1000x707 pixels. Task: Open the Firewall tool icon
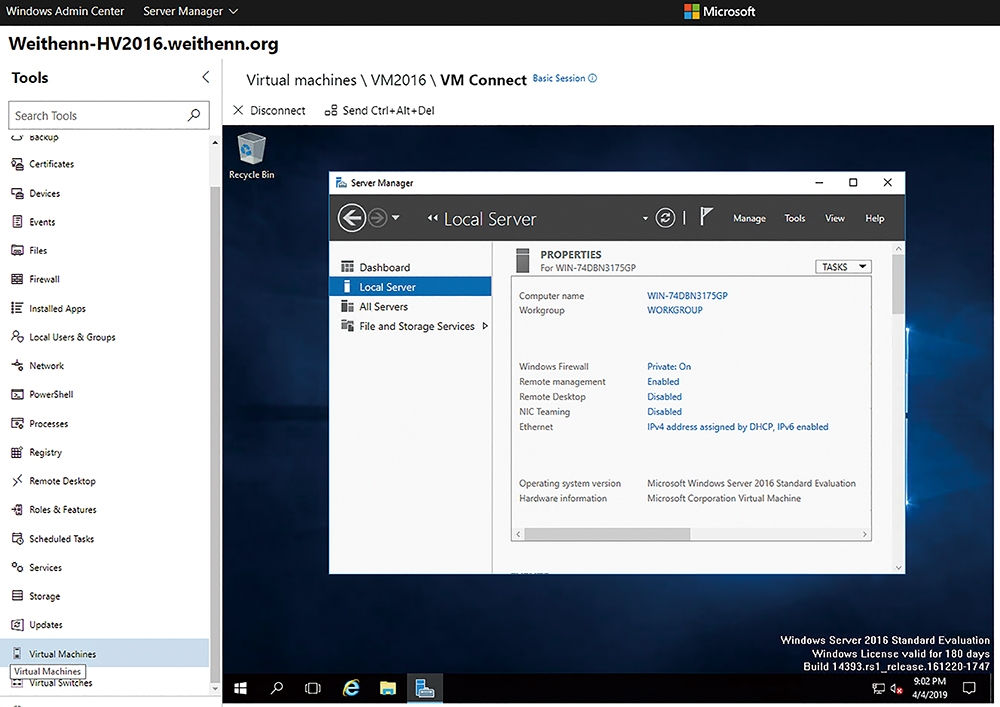click(x=17, y=279)
